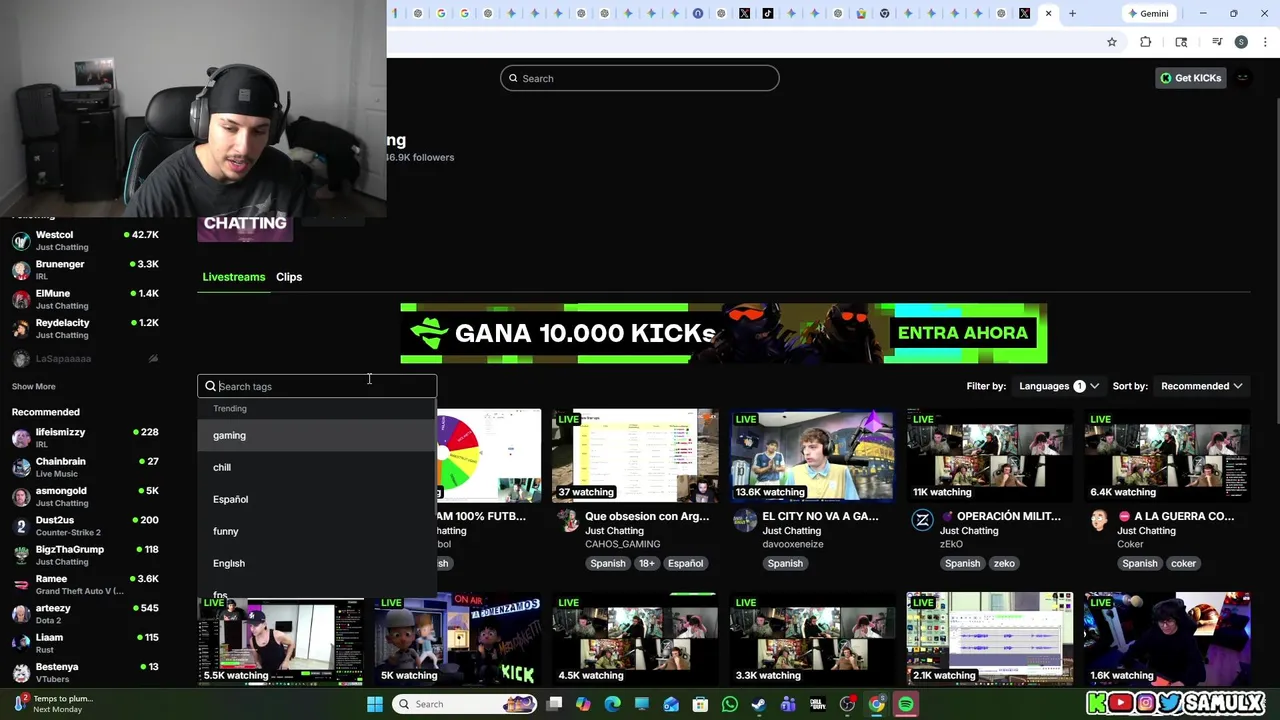
Task: Open BigzThaGrump's avatar icon
Action: tap(20, 555)
